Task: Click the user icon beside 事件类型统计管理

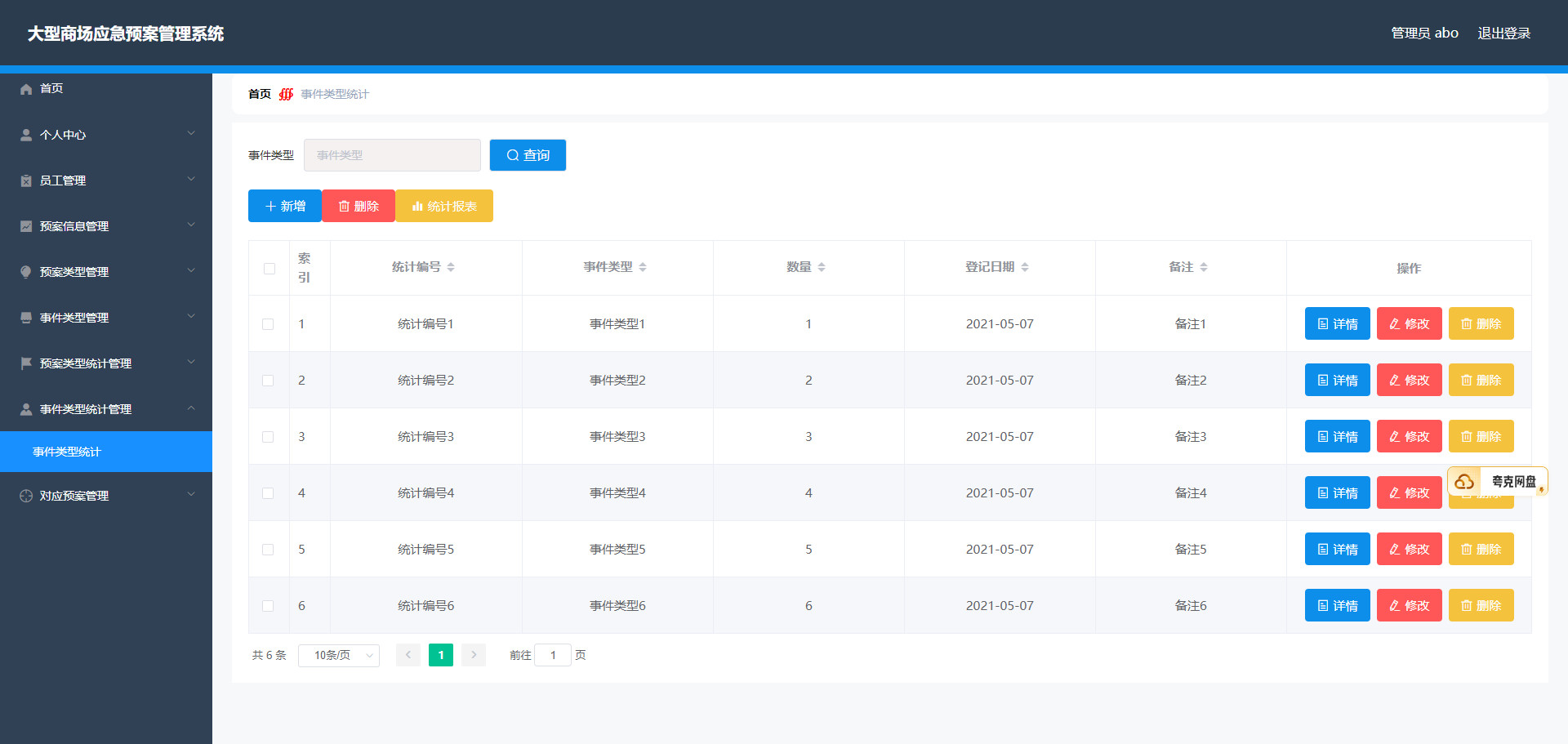Action: tap(26, 409)
